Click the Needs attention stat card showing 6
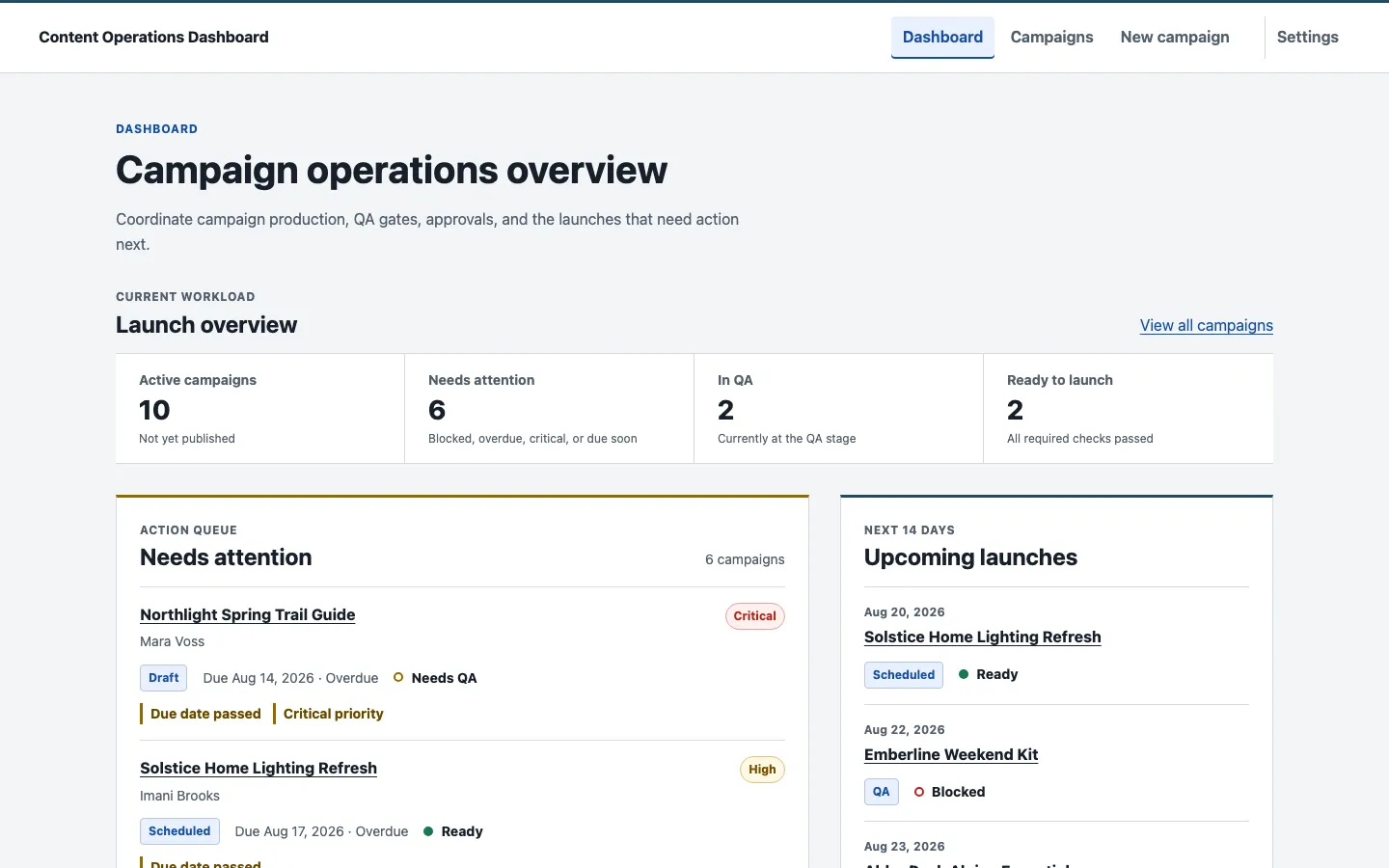The image size is (1389, 868). tap(550, 409)
